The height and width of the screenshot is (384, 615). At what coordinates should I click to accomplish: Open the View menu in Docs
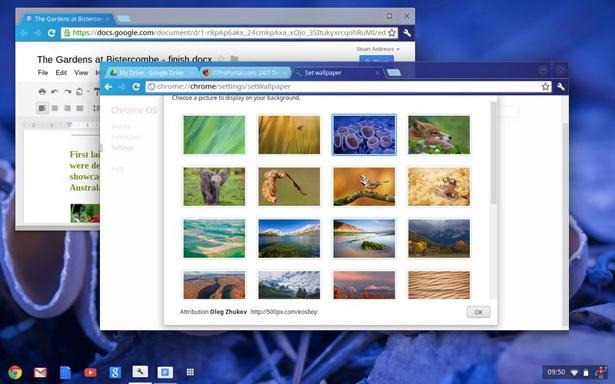tap(81, 73)
